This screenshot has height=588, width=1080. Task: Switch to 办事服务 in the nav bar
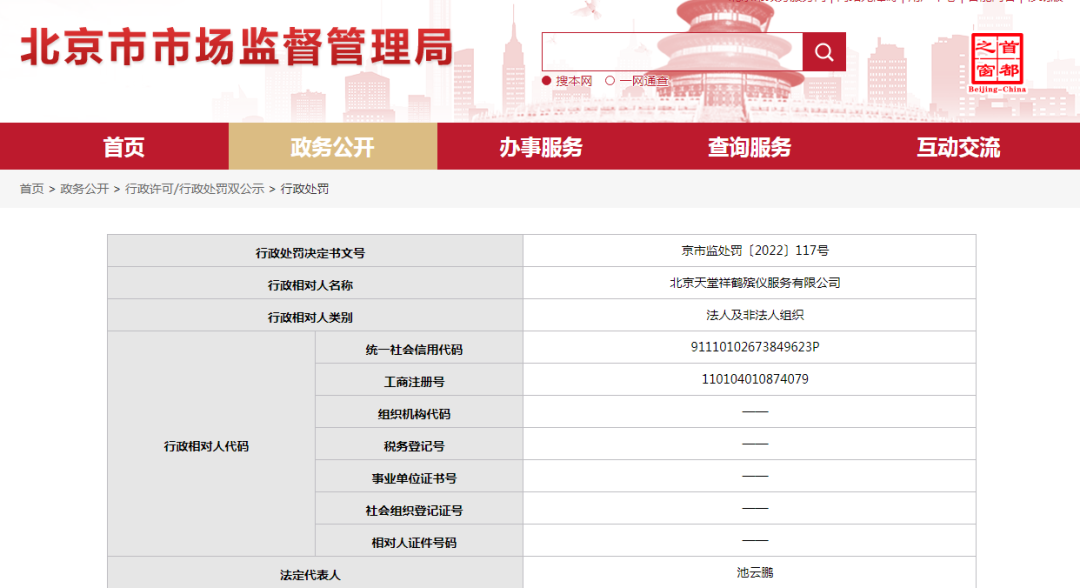coord(541,147)
